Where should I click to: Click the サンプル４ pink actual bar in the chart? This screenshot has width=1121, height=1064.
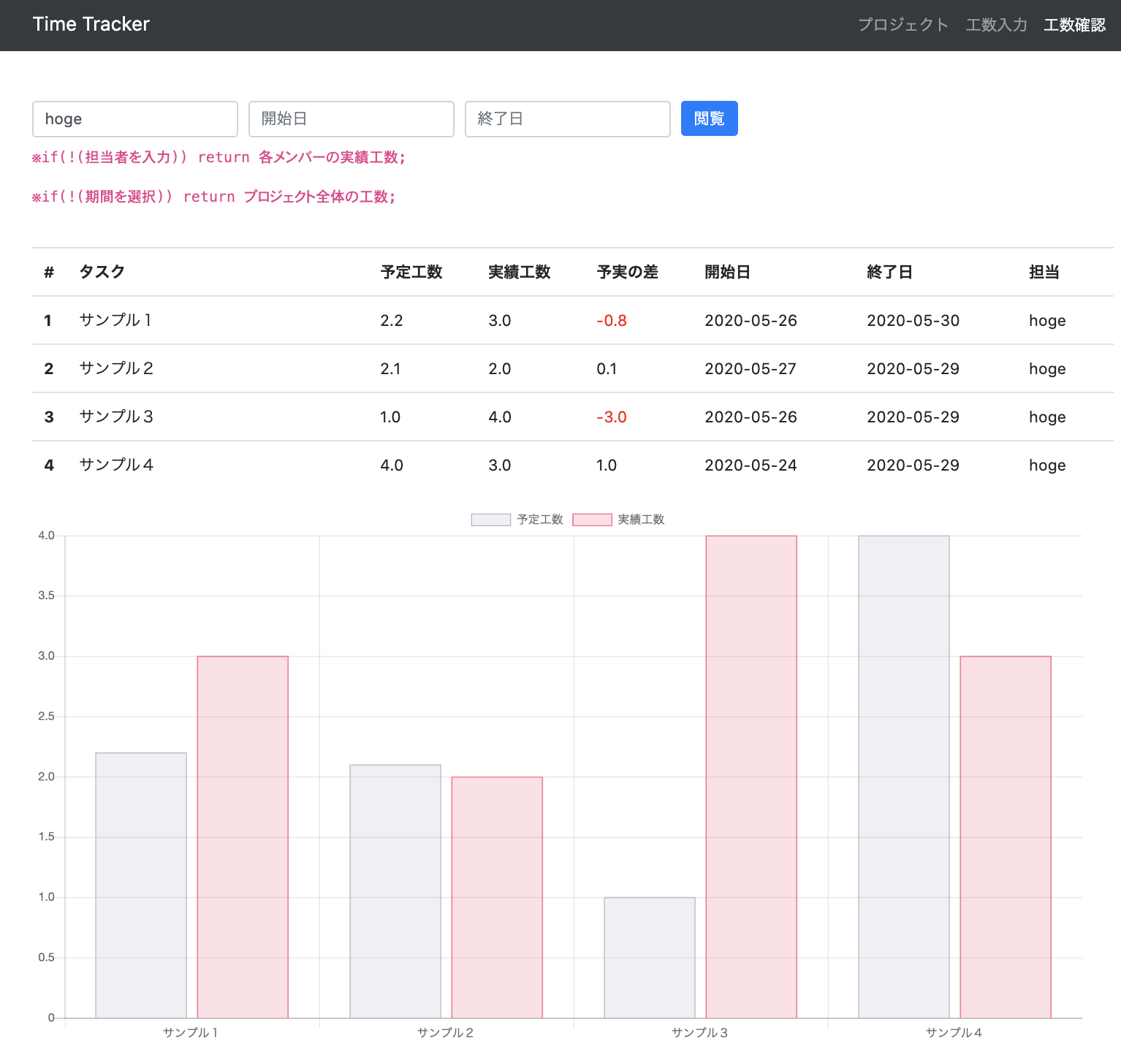pyautogui.click(x=1006, y=837)
